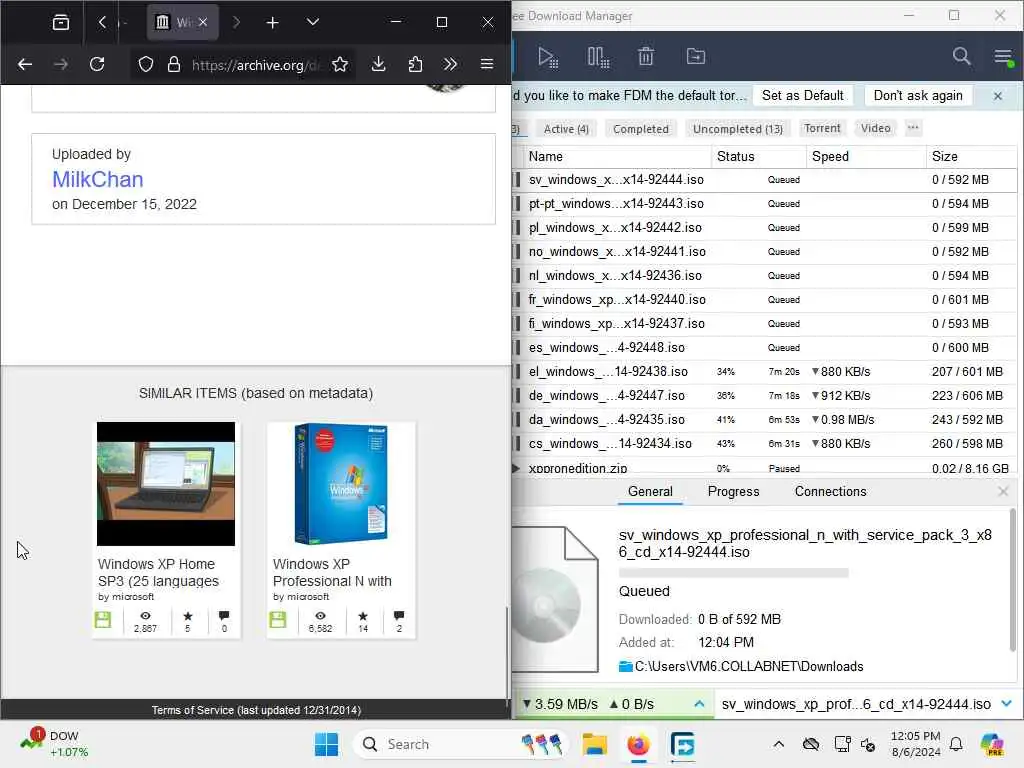Screen dimensions: 1024x768
Task: Open the Windows XP Professional N thumbnail
Action: [340, 484]
